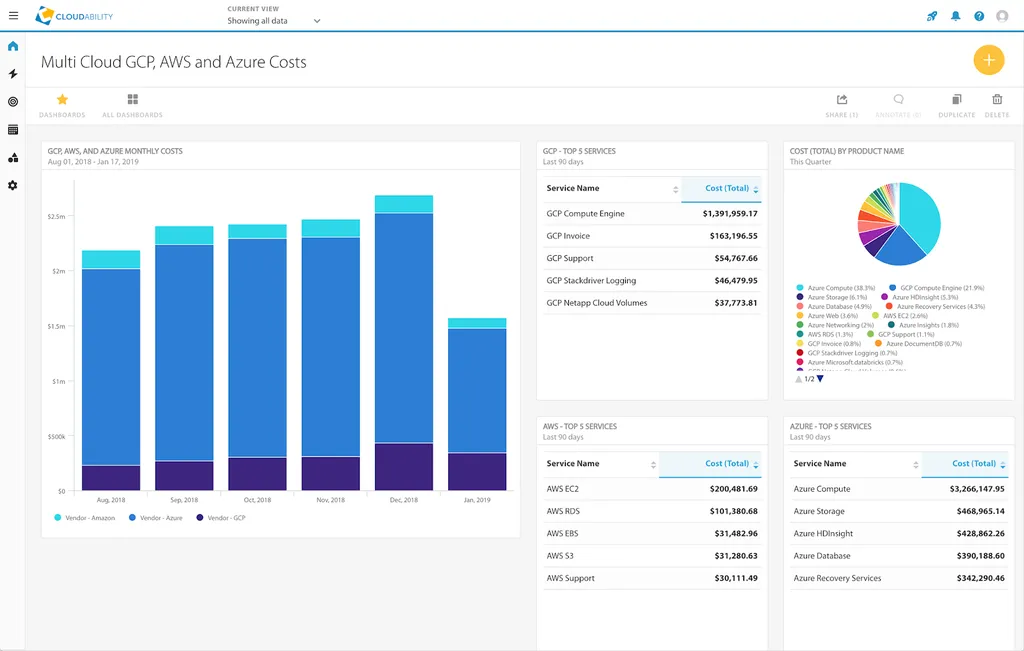Screen dimensions: 1024x651
Task: Toggle the Vendor - Azure legend series
Action: (155, 518)
